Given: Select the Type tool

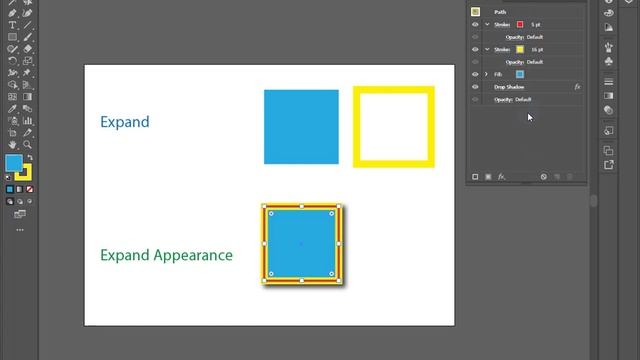Looking at the screenshot, I should (x=12, y=25).
